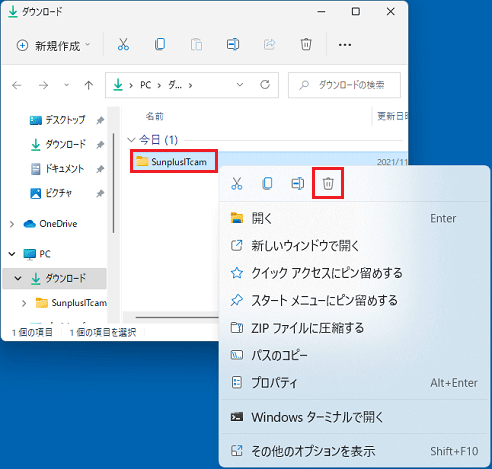Viewport: 492px width, 469px height.
Task: Click the Delete trash icon in the Explorer toolbar
Action: click(306, 44)
